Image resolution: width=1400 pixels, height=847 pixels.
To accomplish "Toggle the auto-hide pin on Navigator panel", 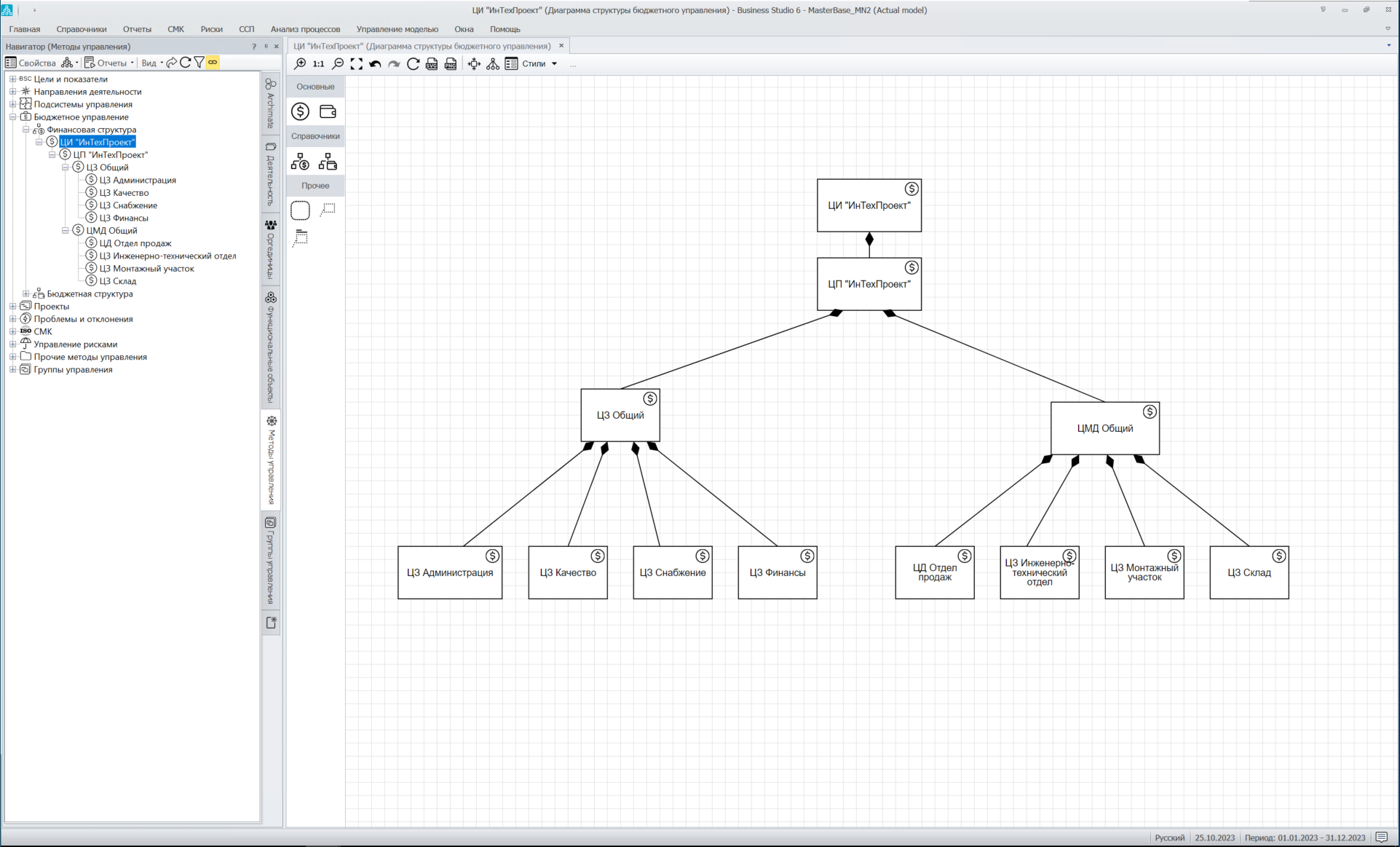I will click(x=266, y=46).
